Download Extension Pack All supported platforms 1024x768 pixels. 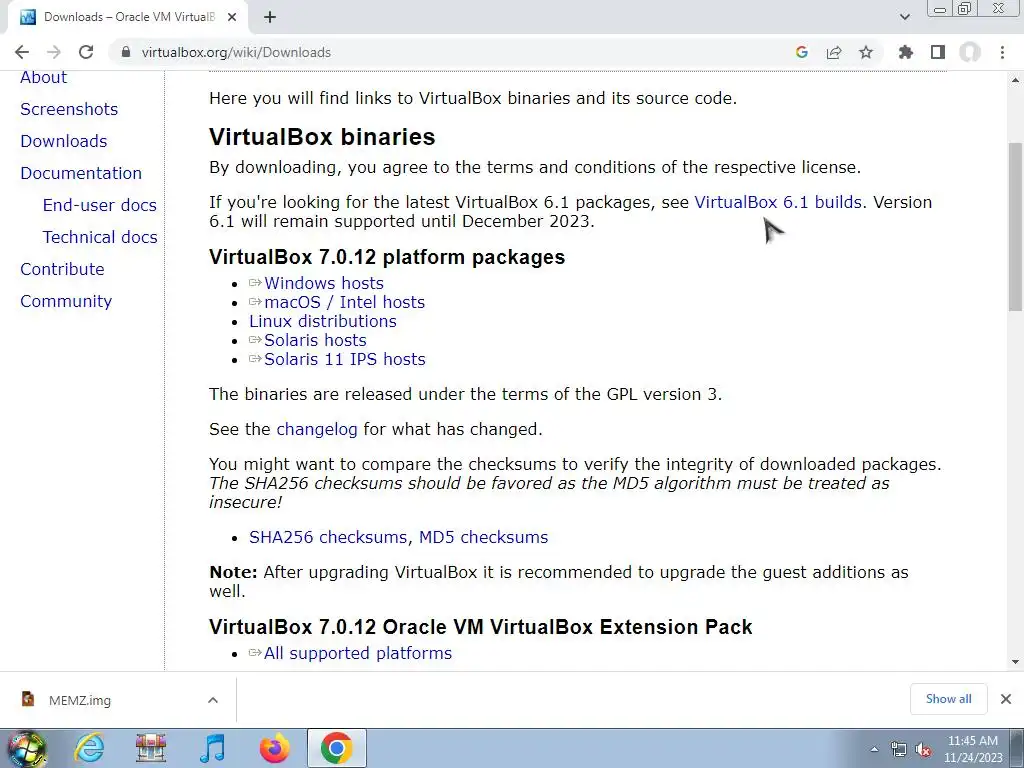pos(358,654)
